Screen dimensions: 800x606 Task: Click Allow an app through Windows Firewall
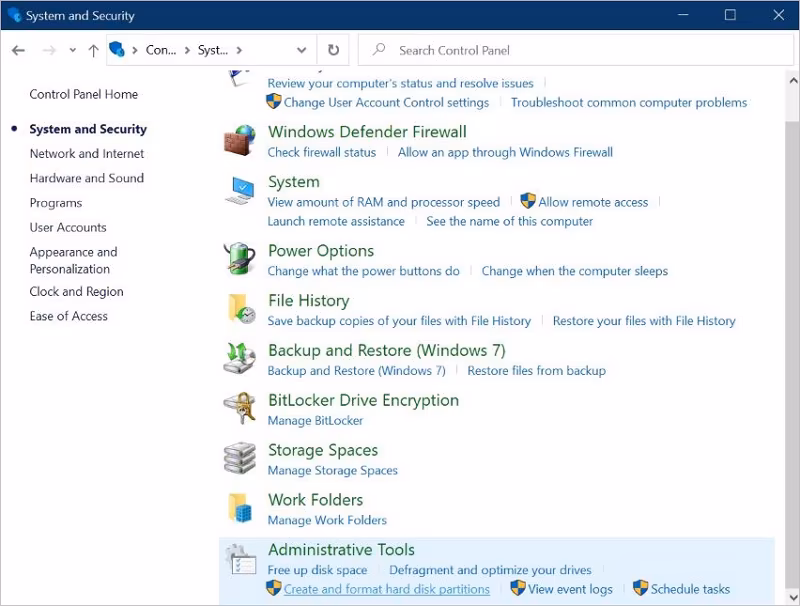506,152
